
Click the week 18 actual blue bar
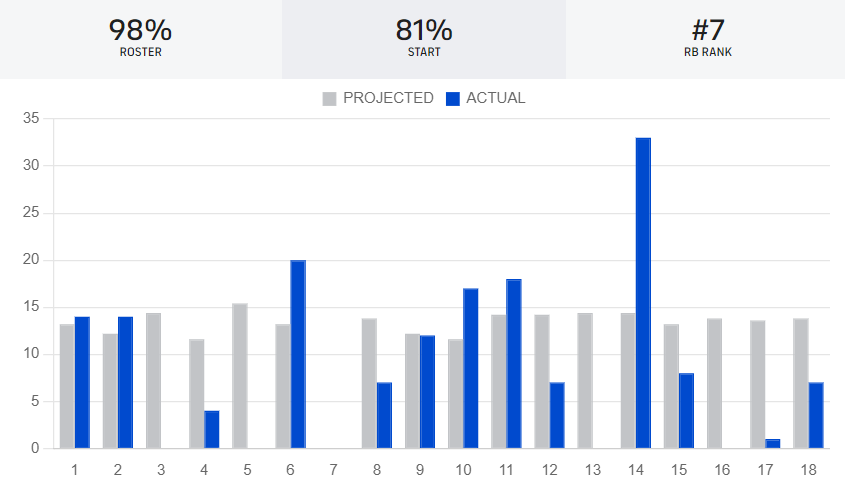tap(816, 415)
